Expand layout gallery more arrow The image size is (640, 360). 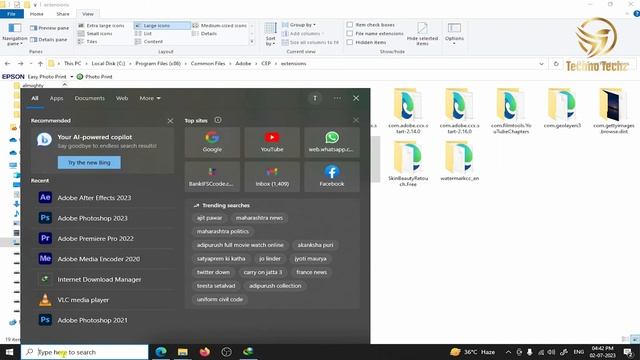pos(251,42)
